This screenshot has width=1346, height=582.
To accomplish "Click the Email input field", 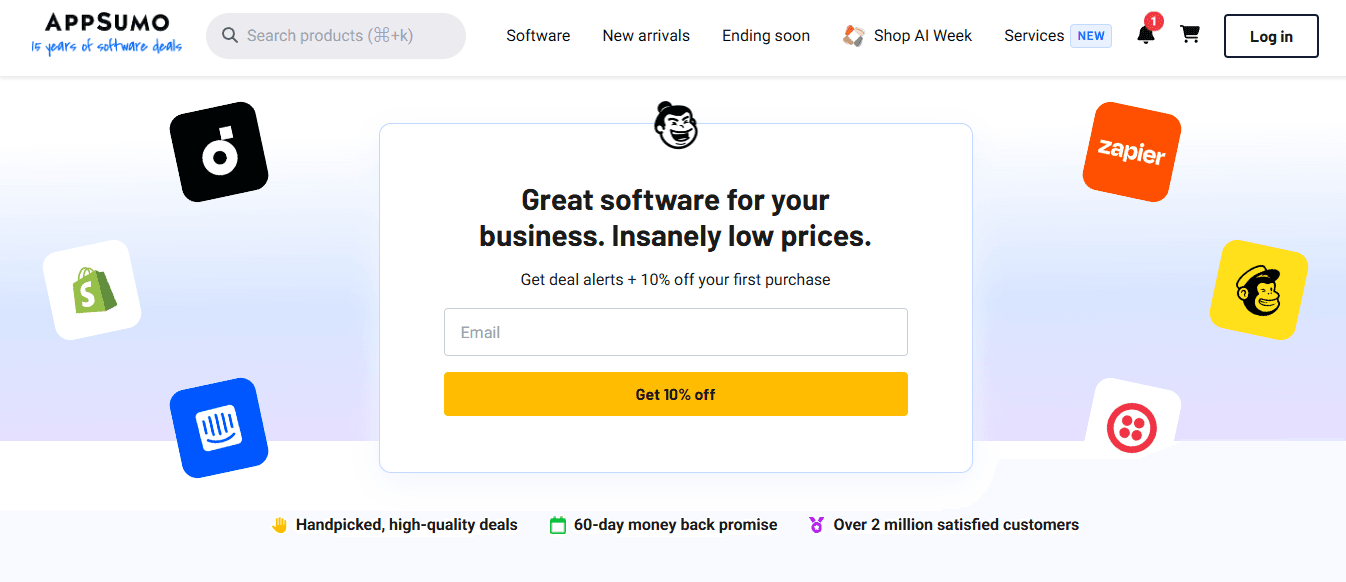I will click(675, 332).
